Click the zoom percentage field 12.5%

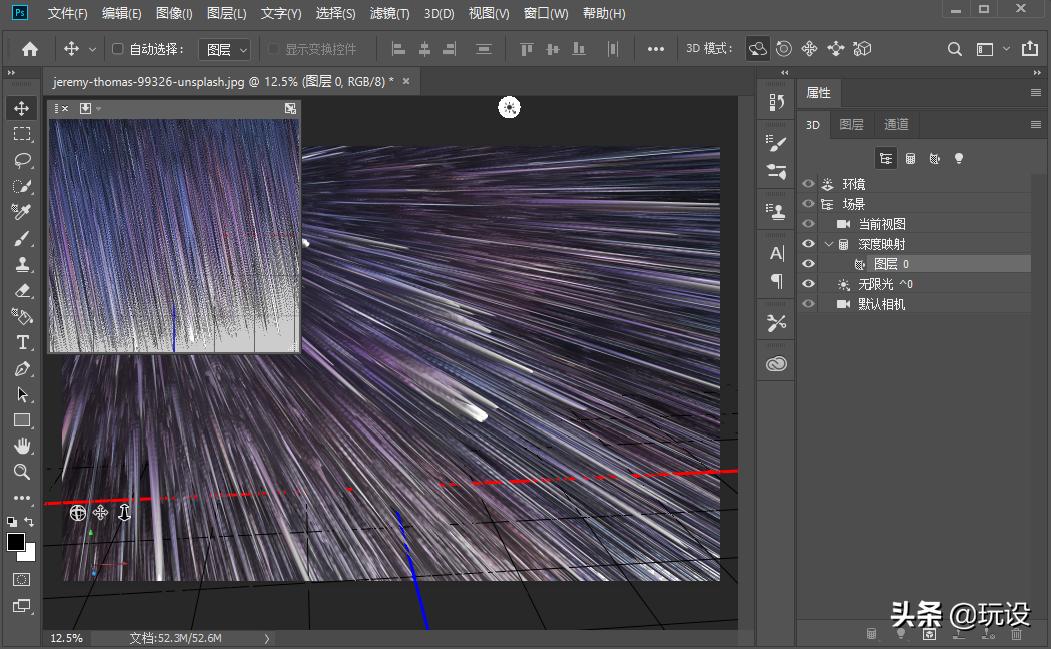pyautogui.click(x=66, y=638)
